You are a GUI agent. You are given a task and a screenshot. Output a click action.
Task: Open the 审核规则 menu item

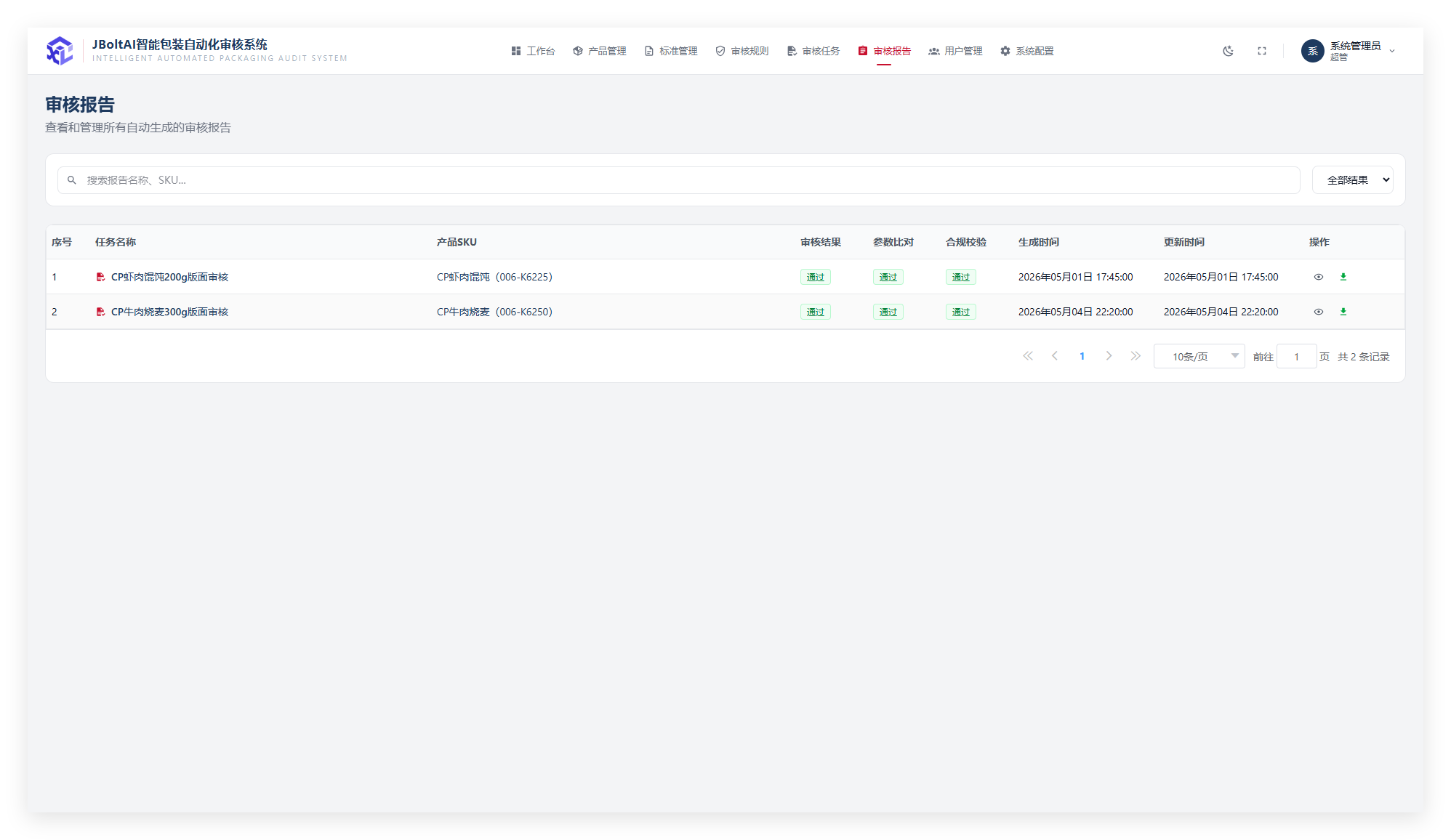tap(742, 51)
